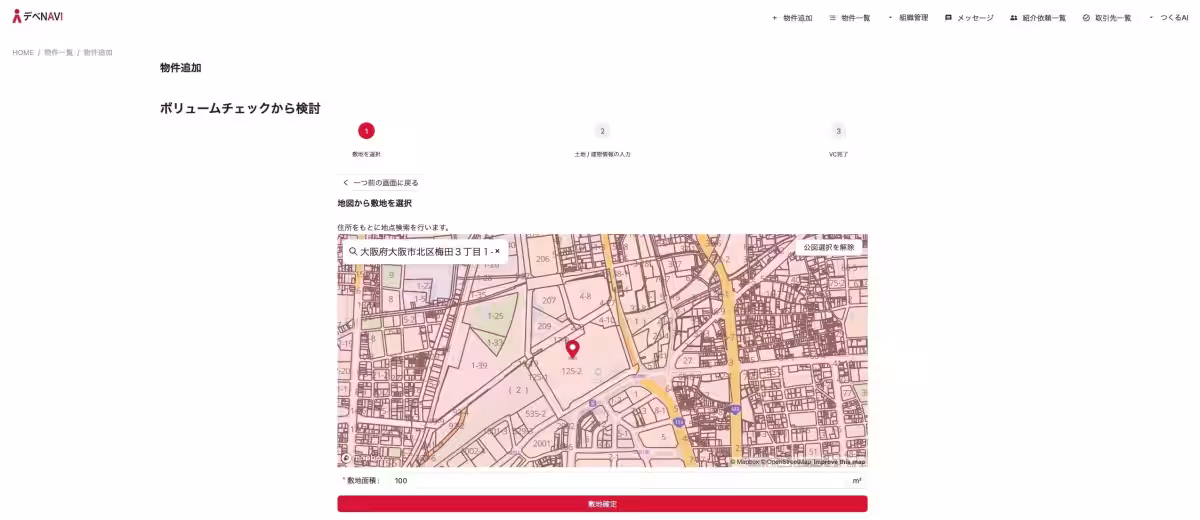Select step 2 circle in the stepper

[x=602, y=131]
